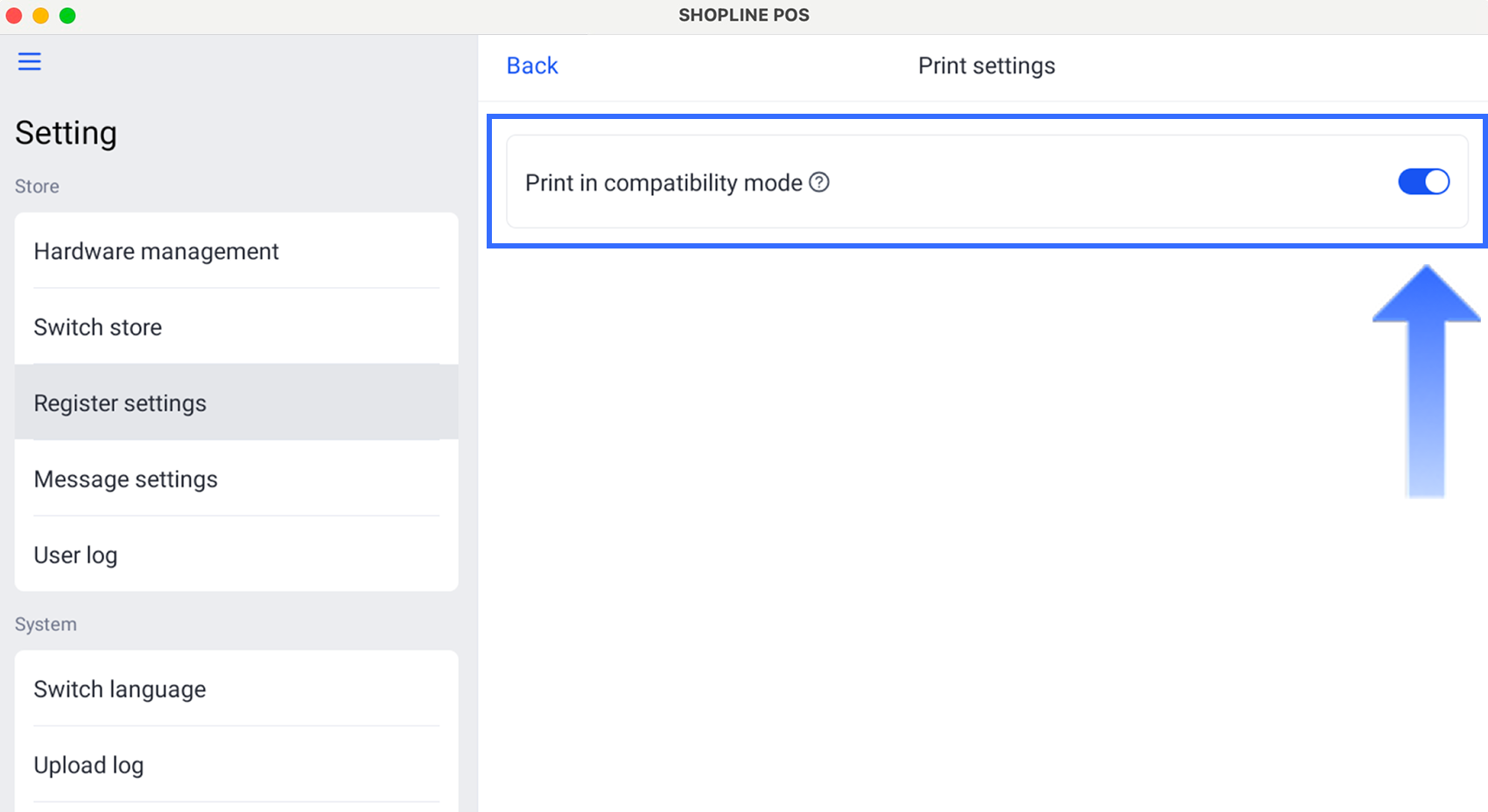The image size is (1488, 812).
Task: Click the Store section label
Action: pyautogui.click(x=37, y=186)
